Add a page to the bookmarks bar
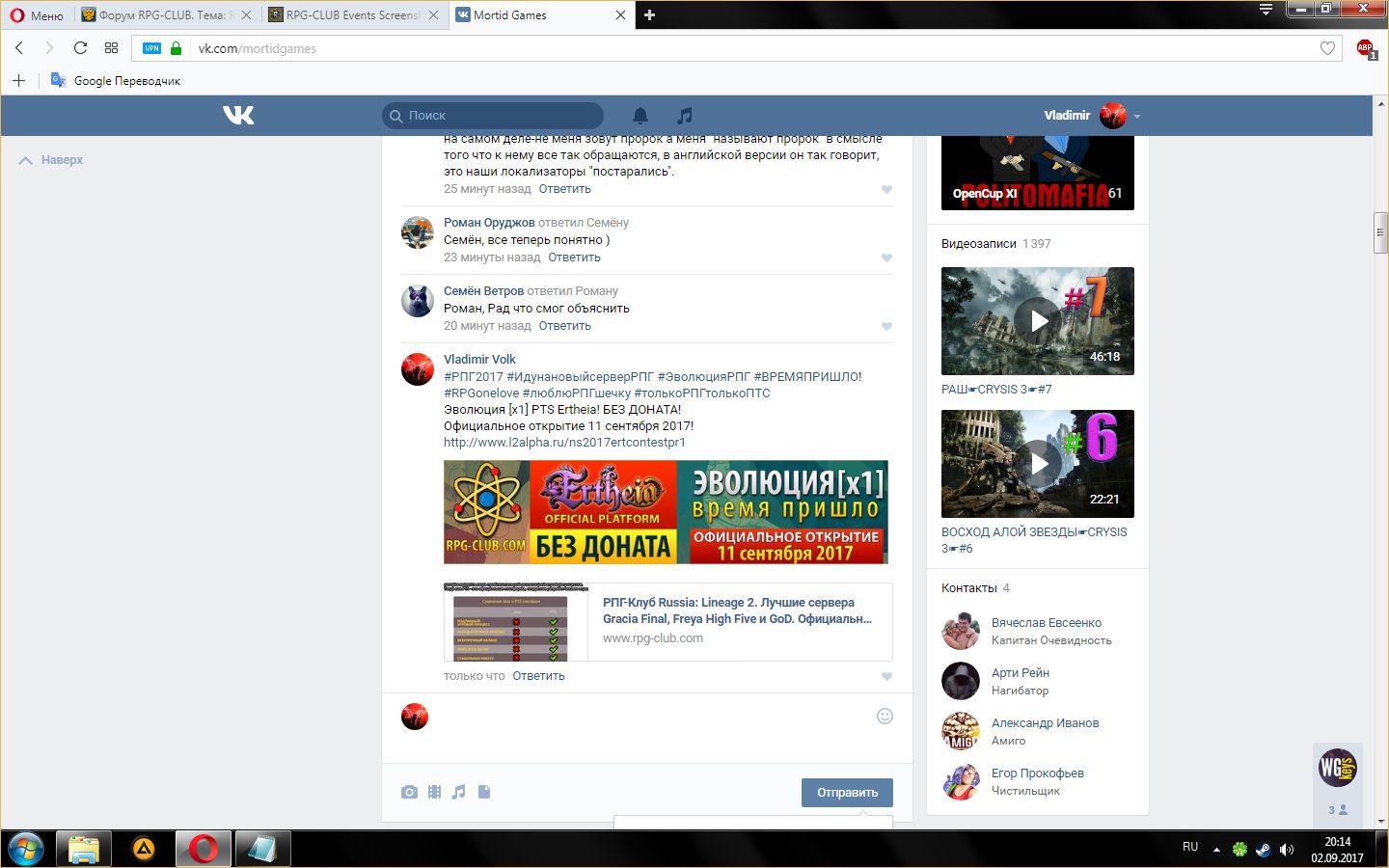1389x868 pixels. tap(18, 80)
